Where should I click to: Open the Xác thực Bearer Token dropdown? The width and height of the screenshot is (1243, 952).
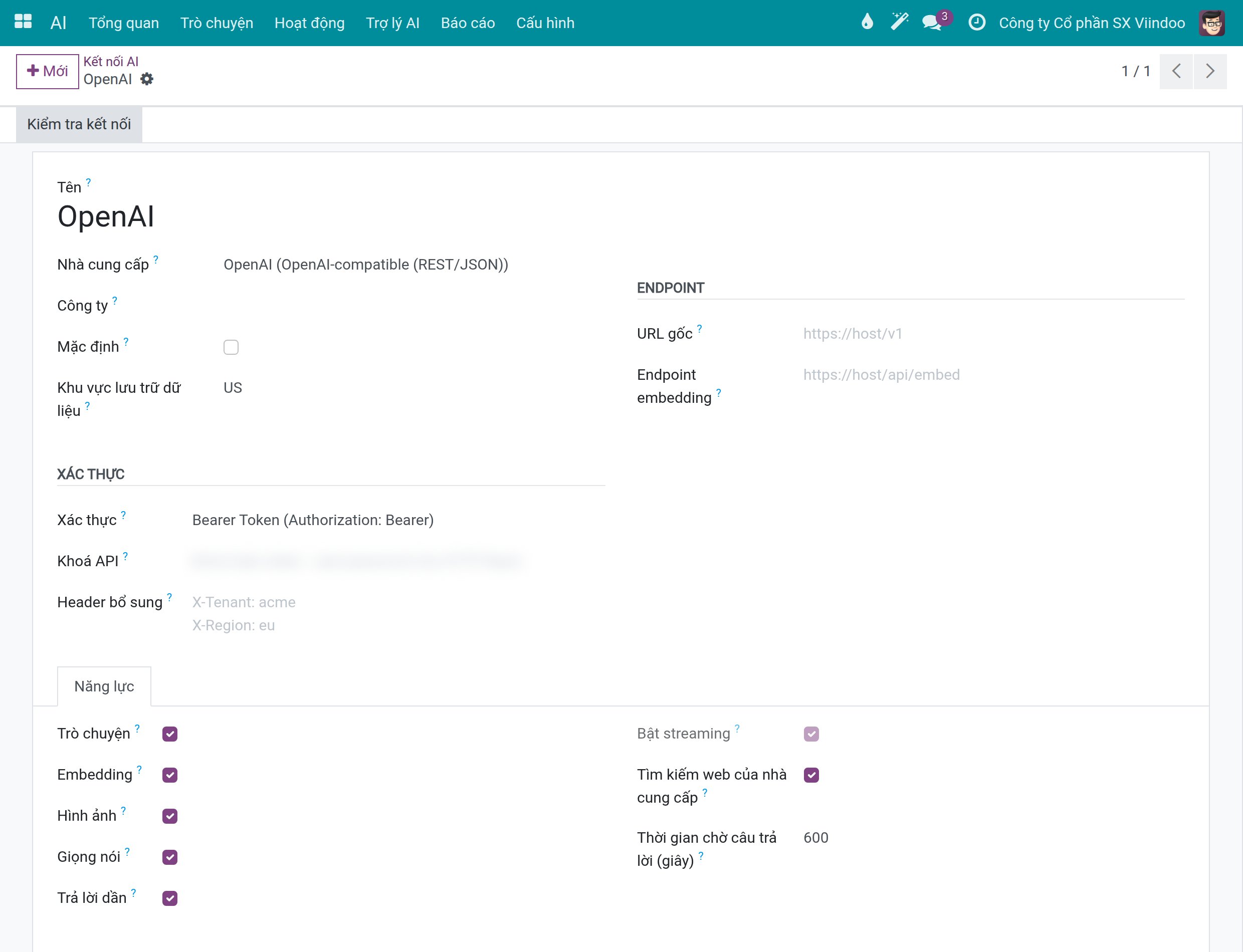click(x=398, y=520)
